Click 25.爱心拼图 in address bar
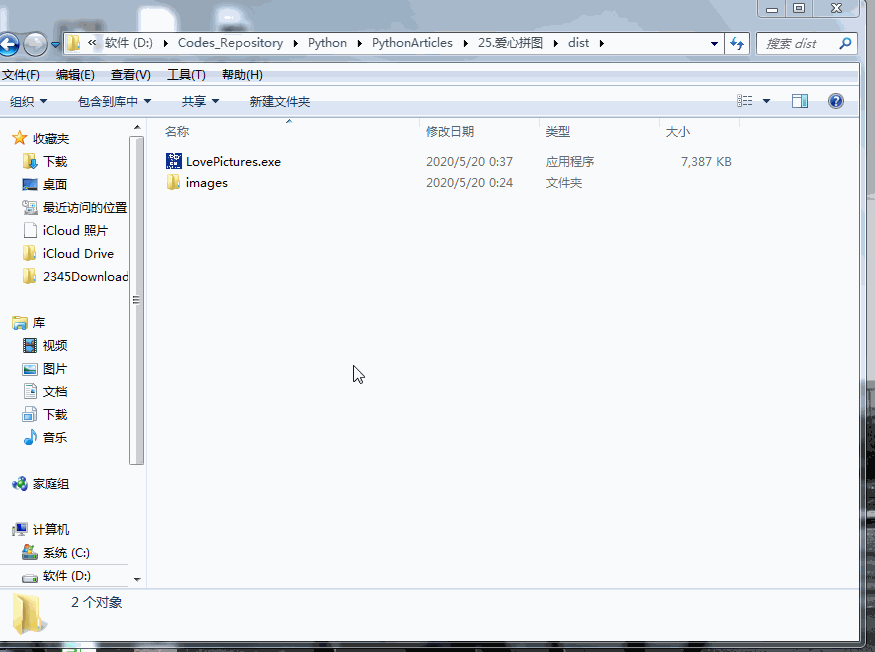Viewport: 875px width, 652px height. pyautogui.click(x=510, y=43)
